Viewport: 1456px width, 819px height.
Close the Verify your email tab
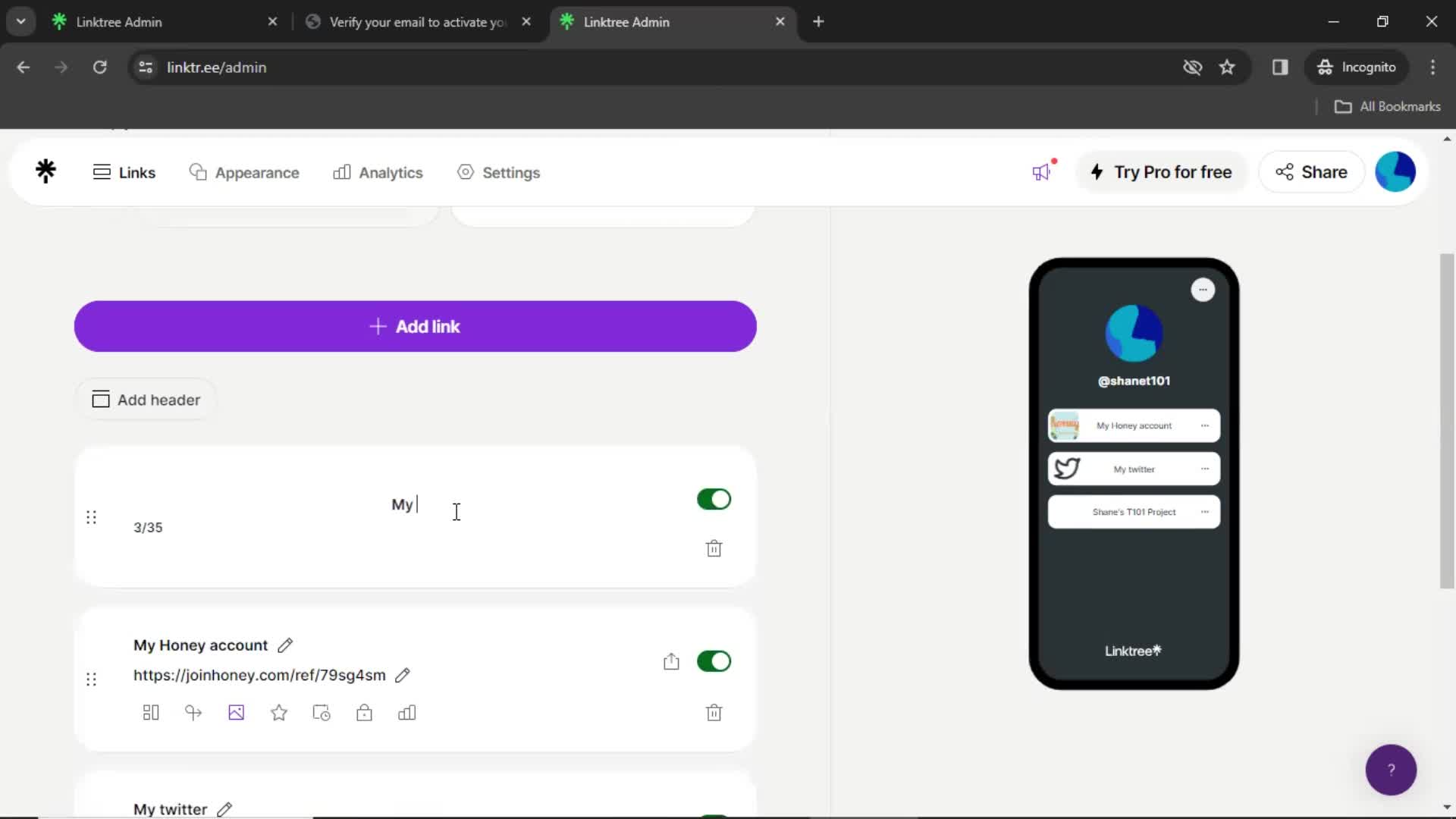(526, 22)
